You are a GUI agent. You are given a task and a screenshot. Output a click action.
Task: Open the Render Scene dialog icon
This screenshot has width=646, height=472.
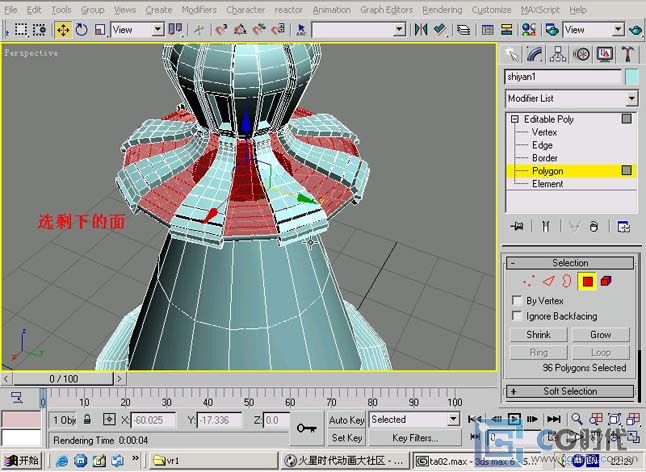[552, 30]
